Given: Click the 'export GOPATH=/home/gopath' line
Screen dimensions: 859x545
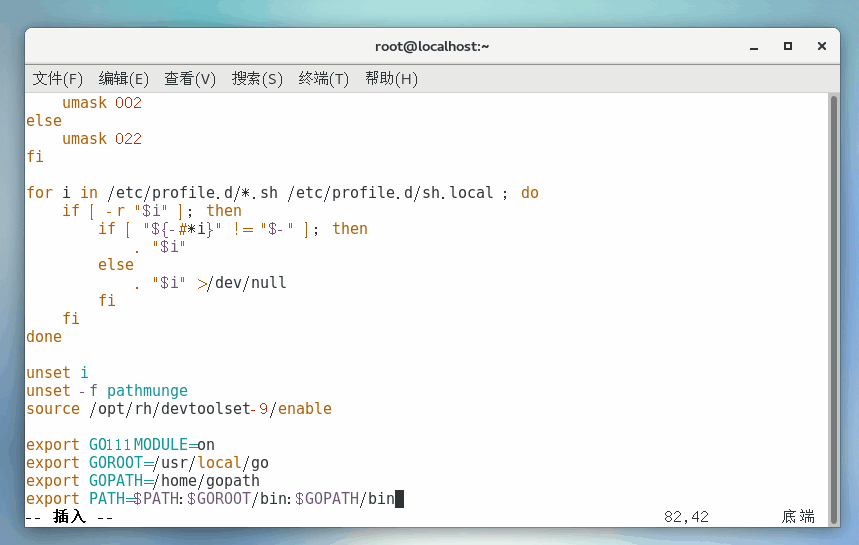Looking at the screenshot, I should point(143,481).
